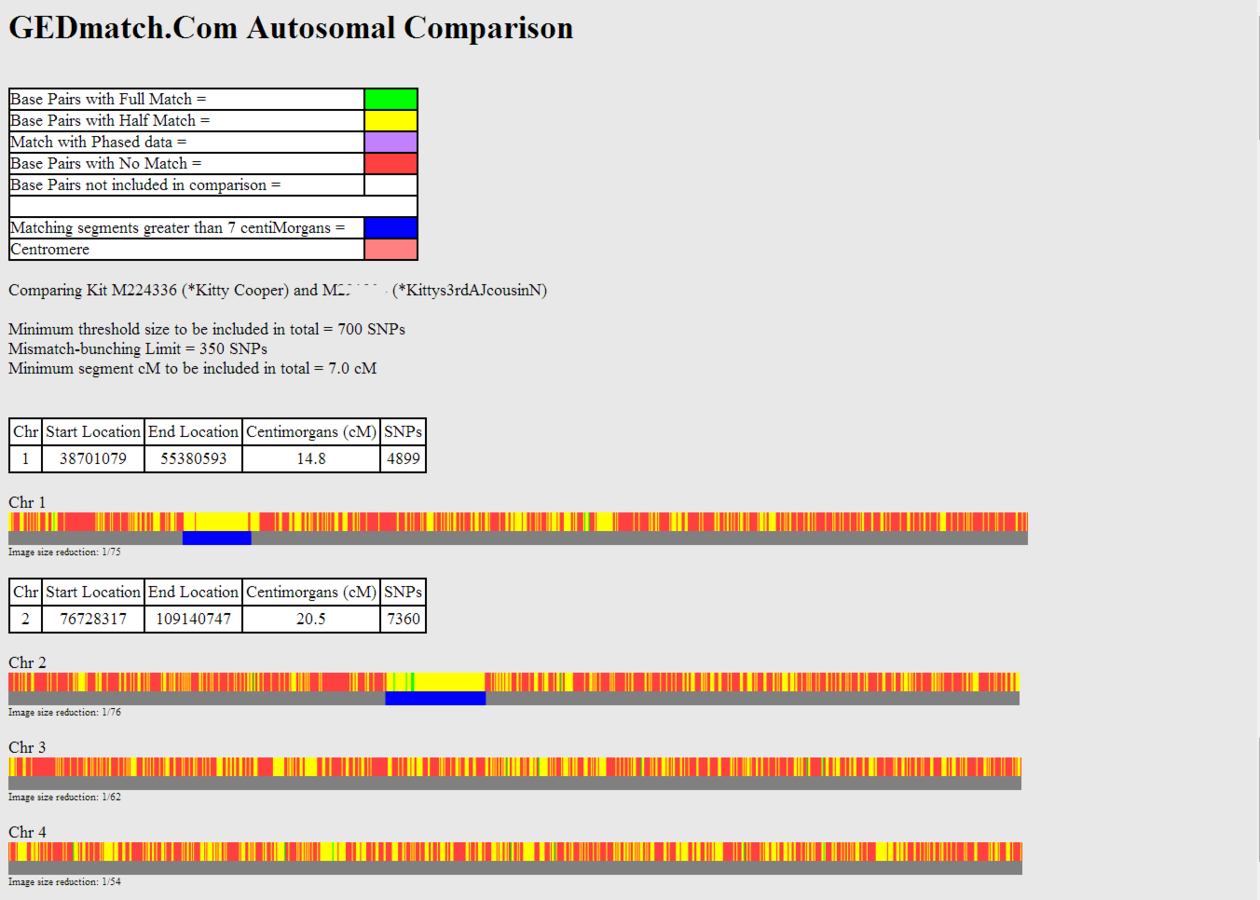The height and width of the screenshot is (900, 1260).
Task: Click the GEDmatch.Com Autosomal Comparison heading
Action: (x=291, y=27)
